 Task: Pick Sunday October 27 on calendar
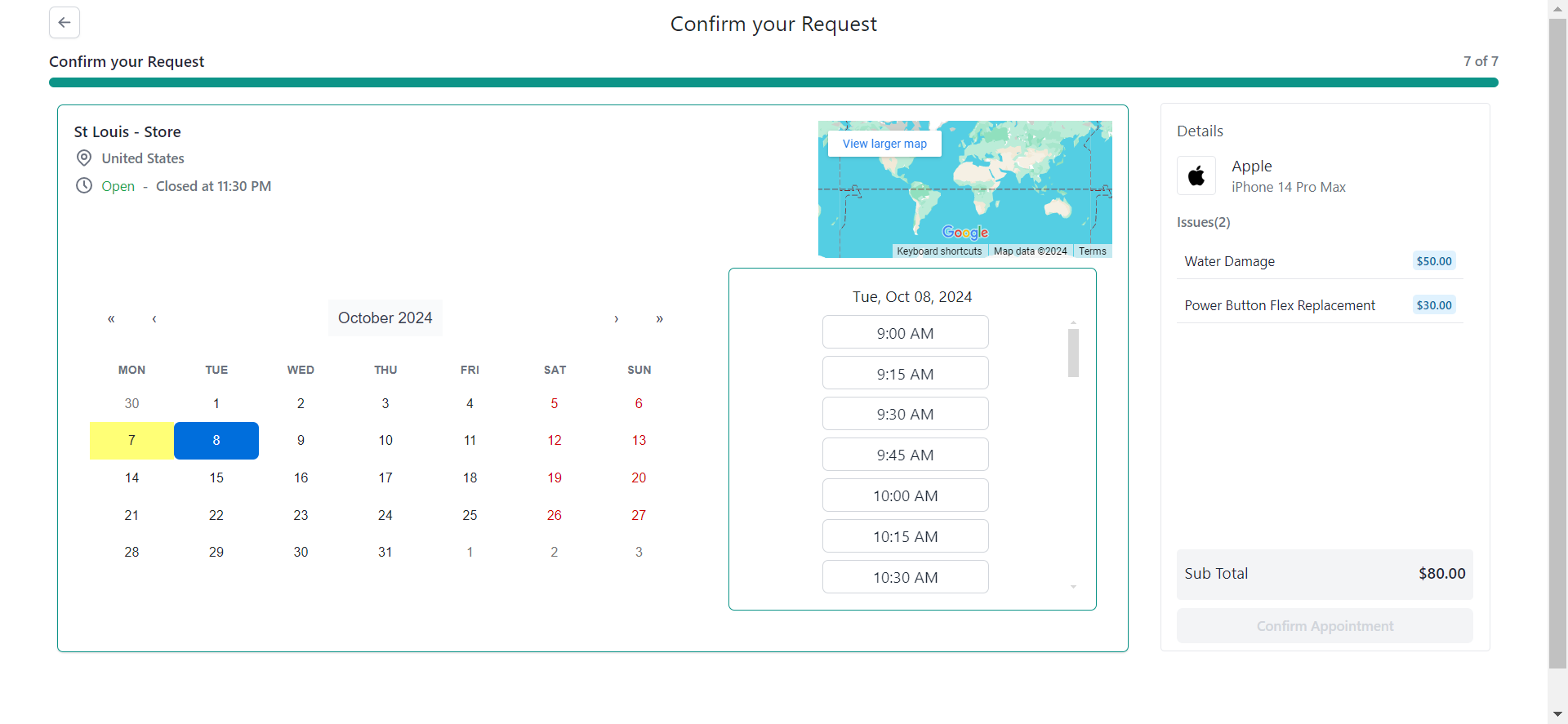(x=639, y=515)
